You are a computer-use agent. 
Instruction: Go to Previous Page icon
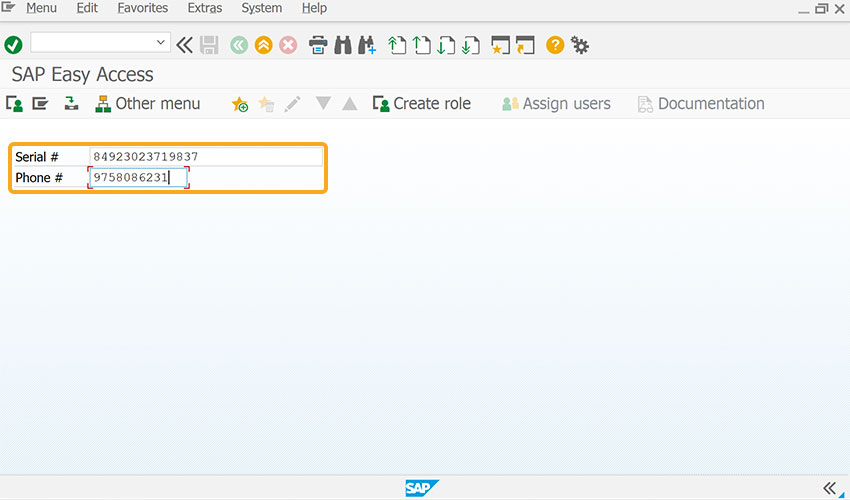[421, 45]
